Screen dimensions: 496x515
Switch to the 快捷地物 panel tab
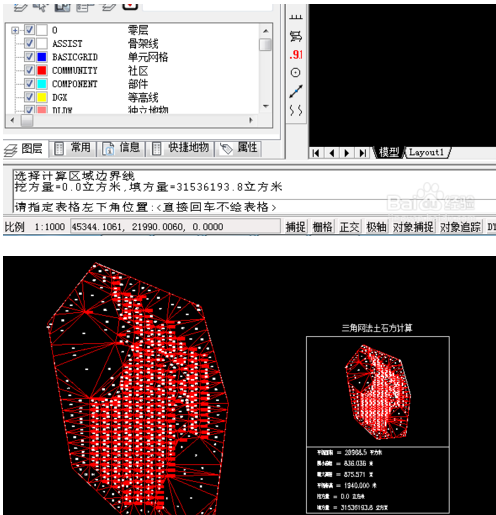click(181, 148)
